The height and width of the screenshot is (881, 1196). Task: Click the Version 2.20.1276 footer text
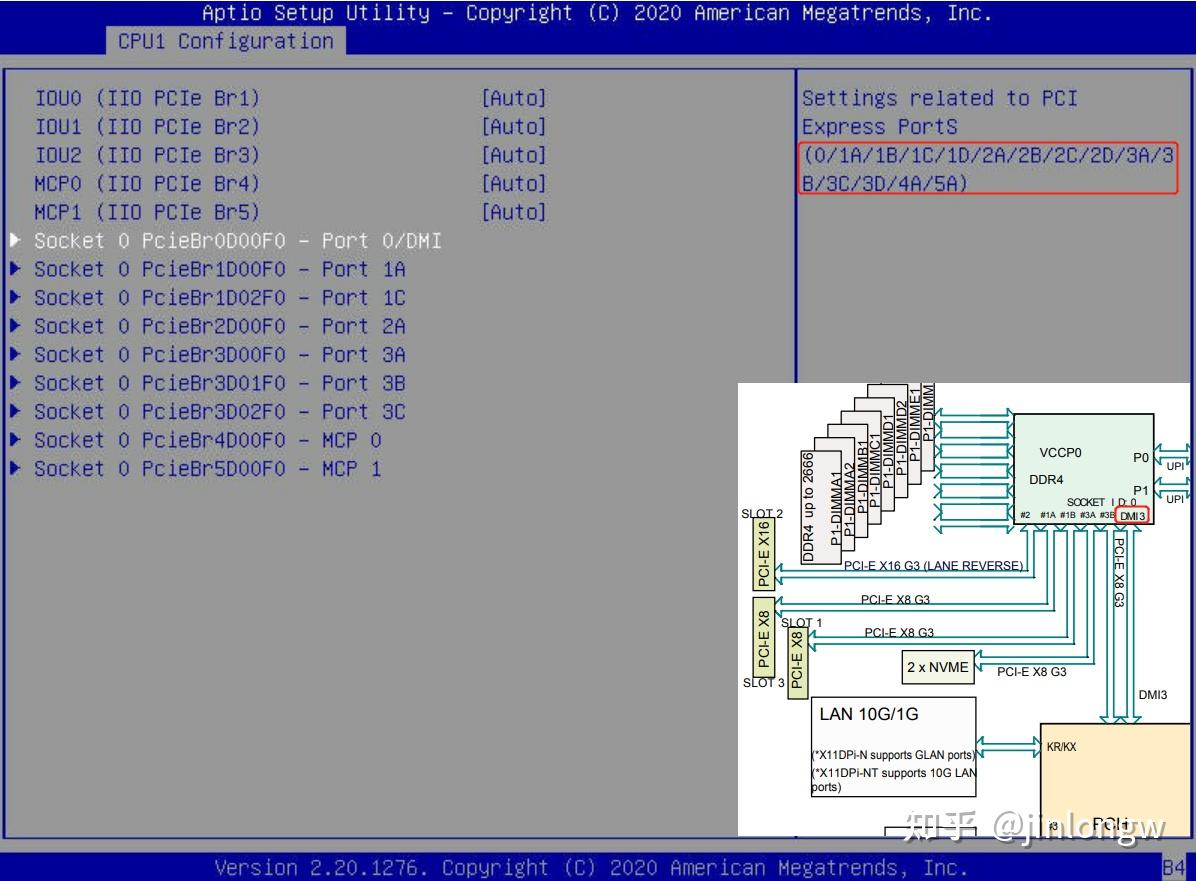591,868
